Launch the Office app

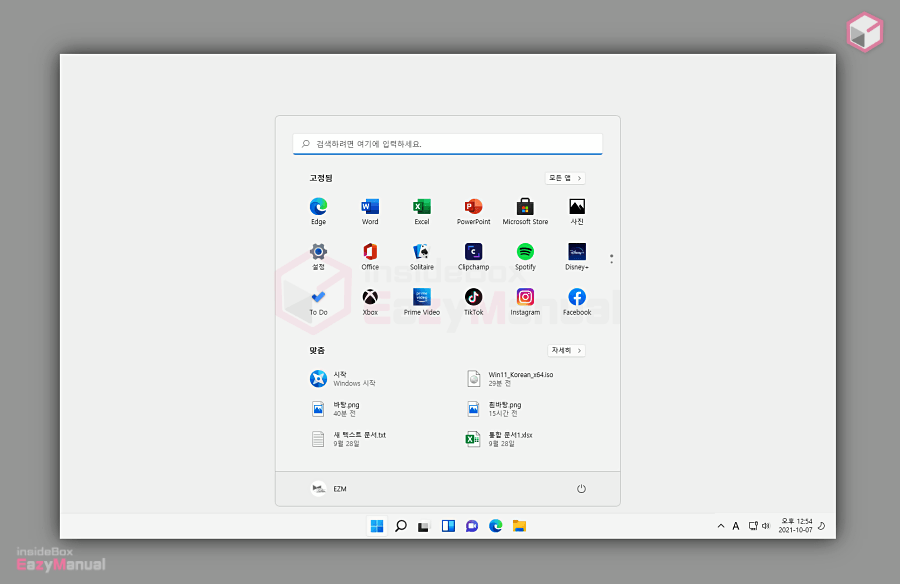pos(370,257)
